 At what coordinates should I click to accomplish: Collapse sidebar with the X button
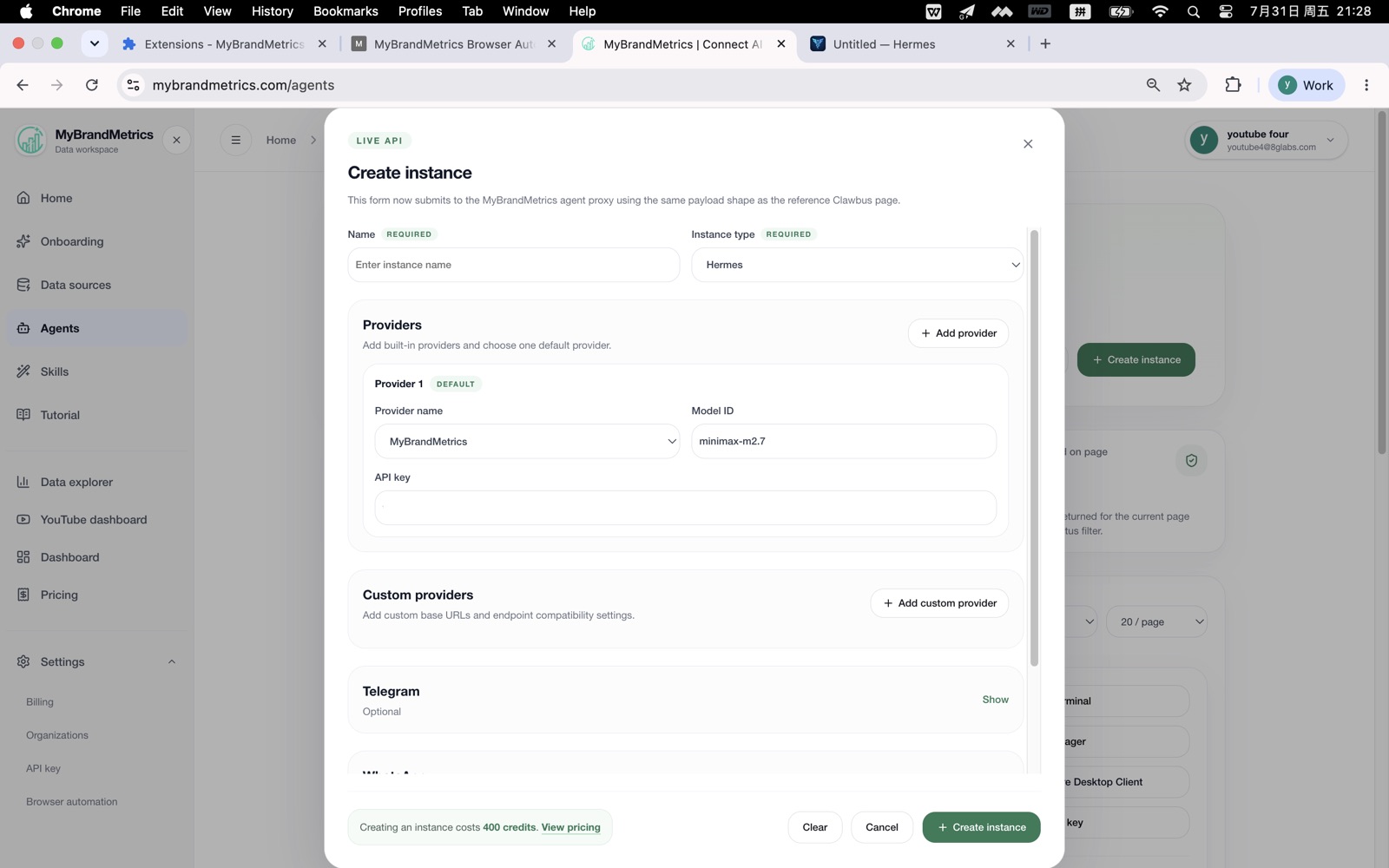[176, 140]
